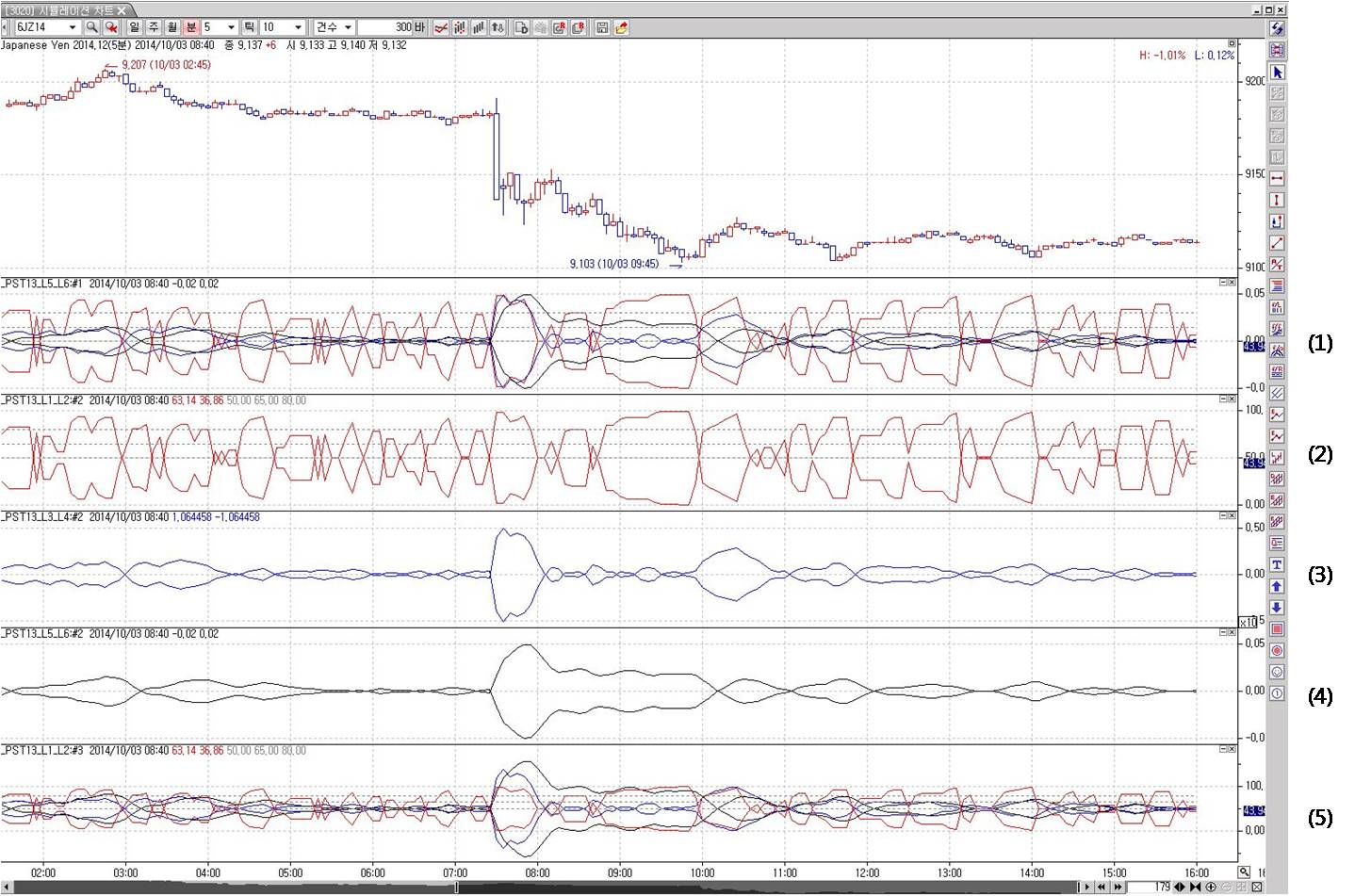Click the red-arrow symbol lookup icon

(111, 27)
